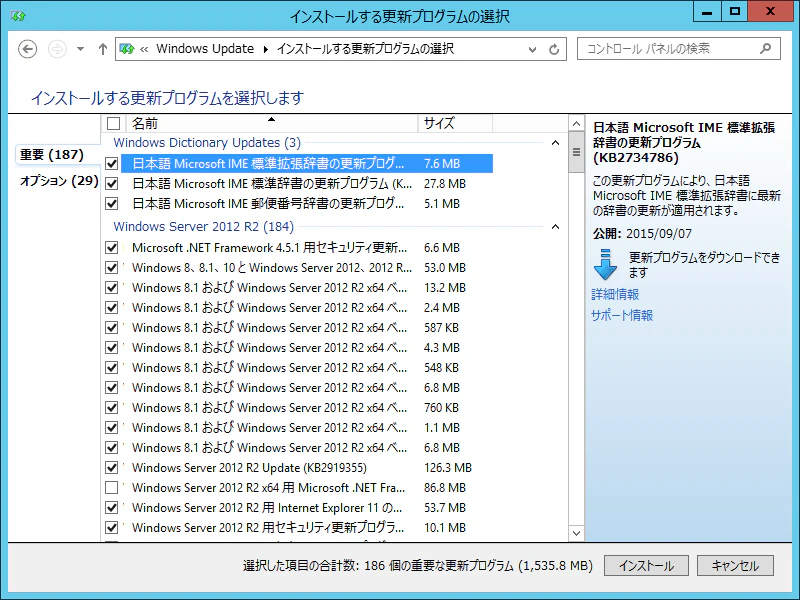
Task: Click the Windows Dictionary Updates (3) group header
Action: (x=207, y=143)
